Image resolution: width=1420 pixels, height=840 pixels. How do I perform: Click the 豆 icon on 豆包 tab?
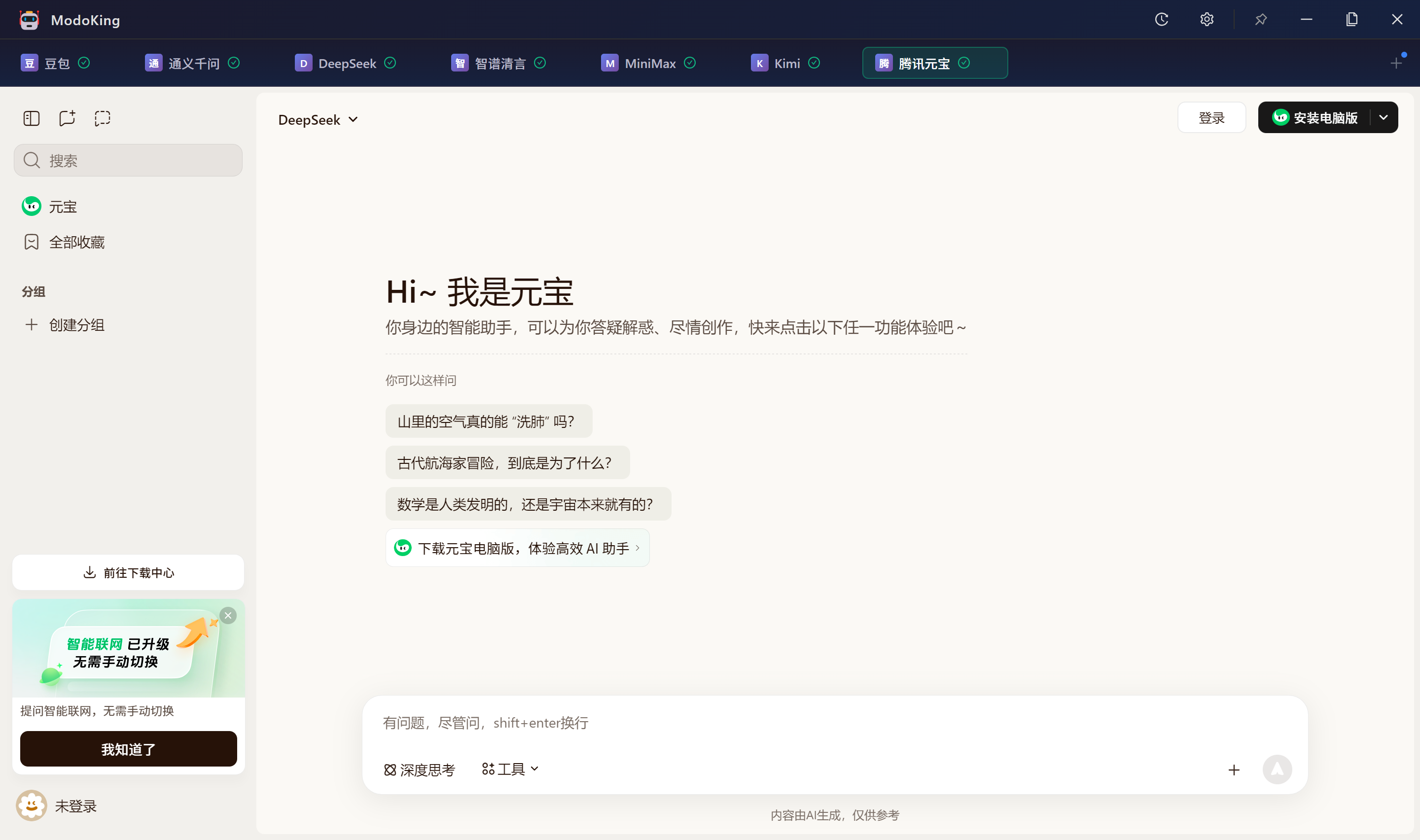(30, 63)
